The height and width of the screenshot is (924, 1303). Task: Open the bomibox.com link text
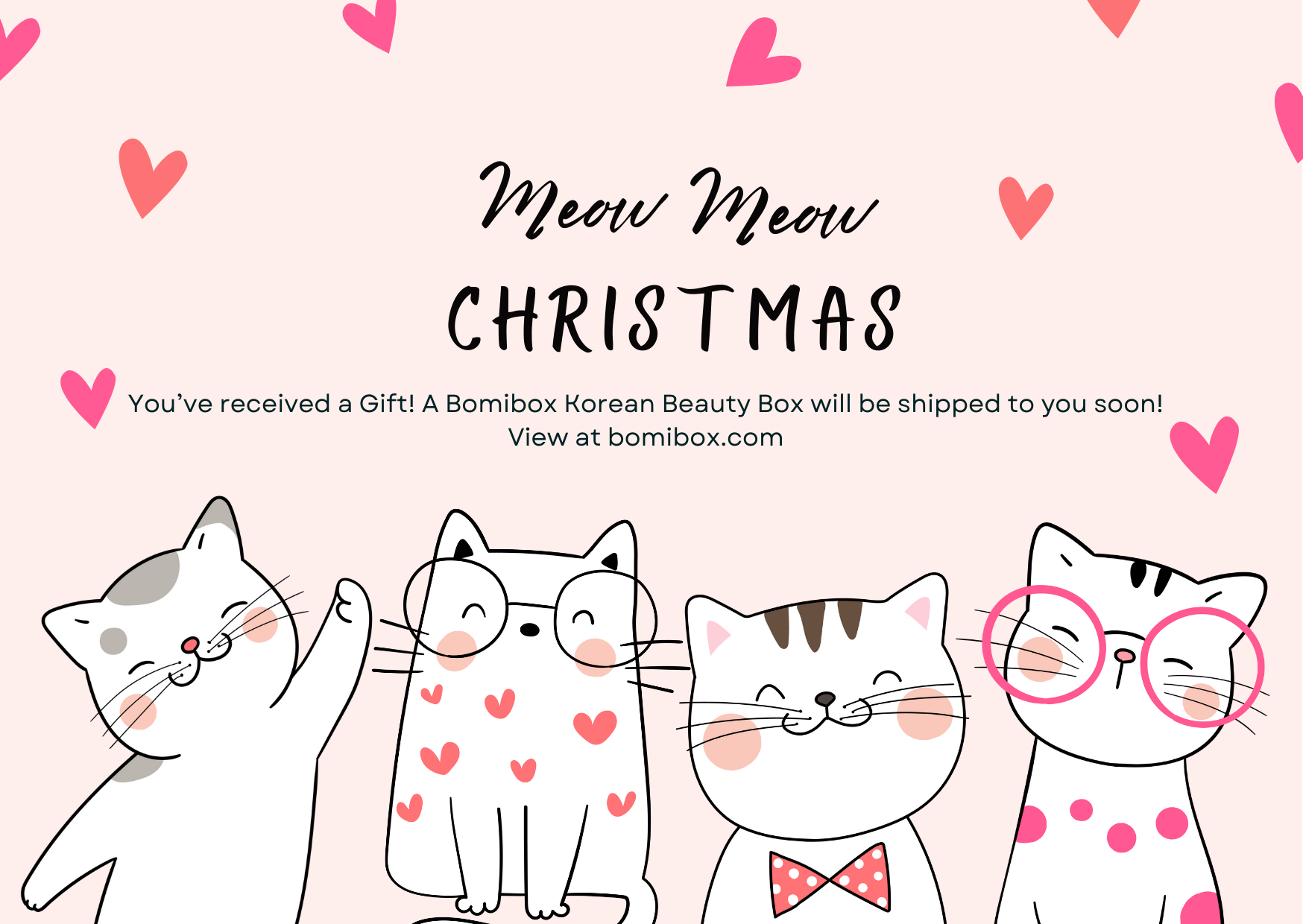pos(695,437)
